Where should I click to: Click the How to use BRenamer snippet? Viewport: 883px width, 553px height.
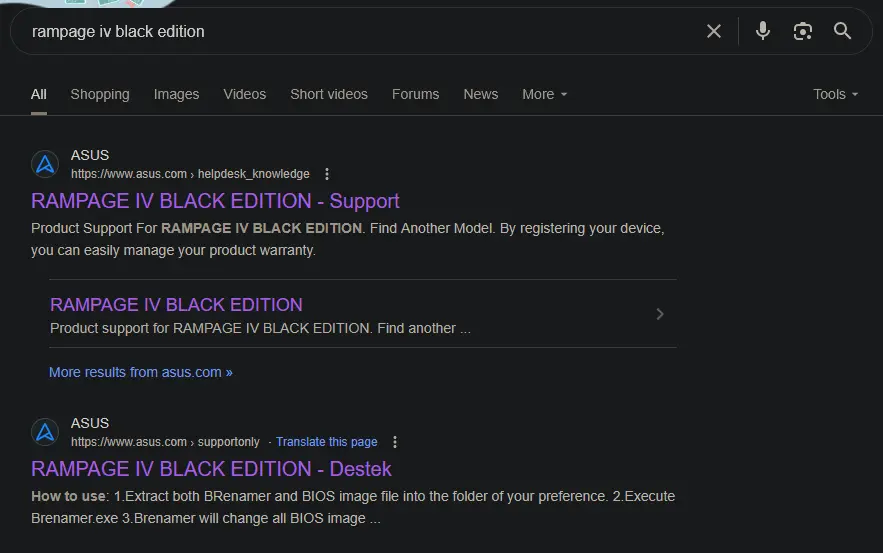coord(353,507)
